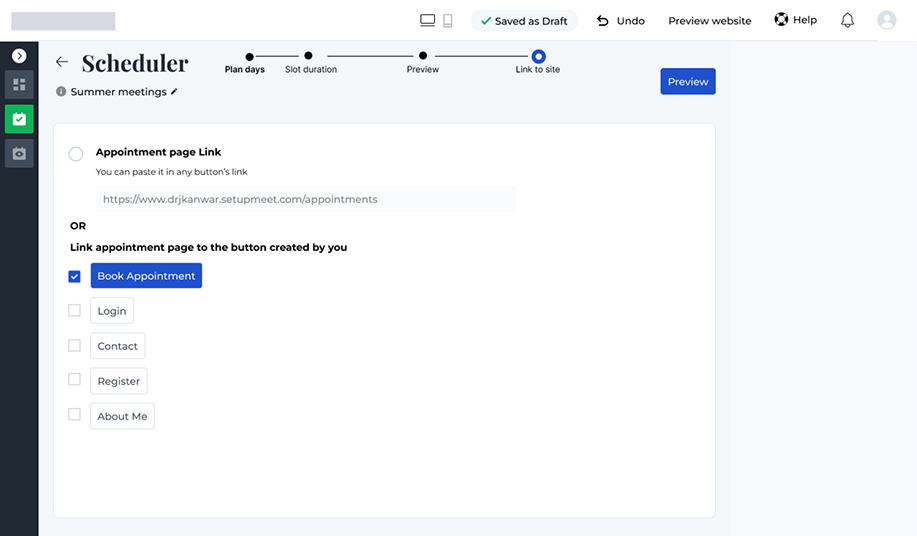Select the Appointment page Link radio button

[76, 153]
